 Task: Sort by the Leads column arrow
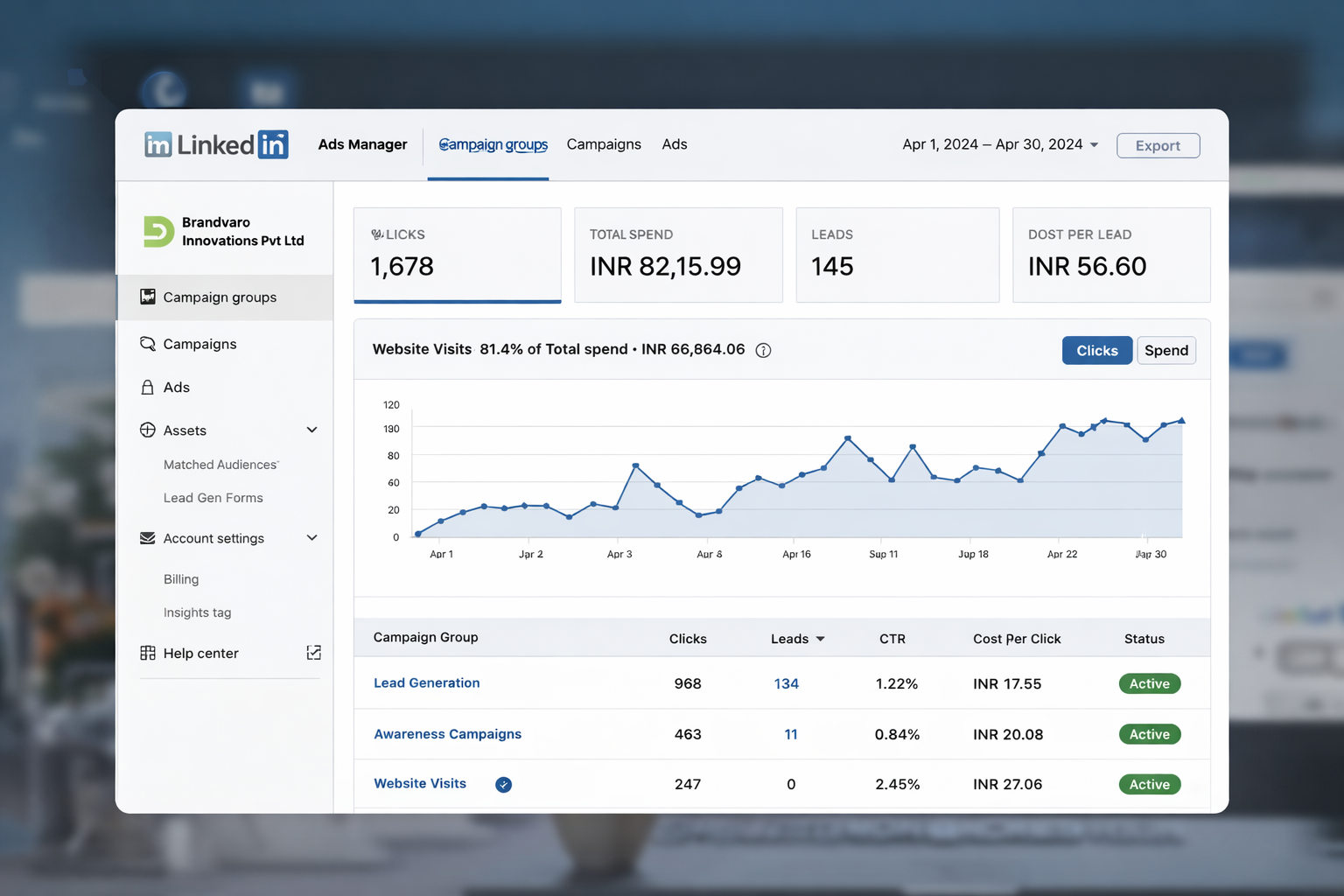coord(820,639)
